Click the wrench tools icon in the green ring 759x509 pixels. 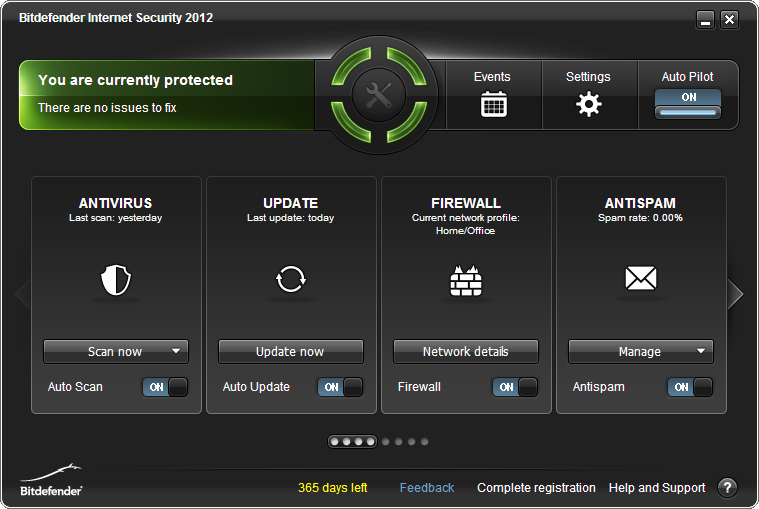pos(379,96)
